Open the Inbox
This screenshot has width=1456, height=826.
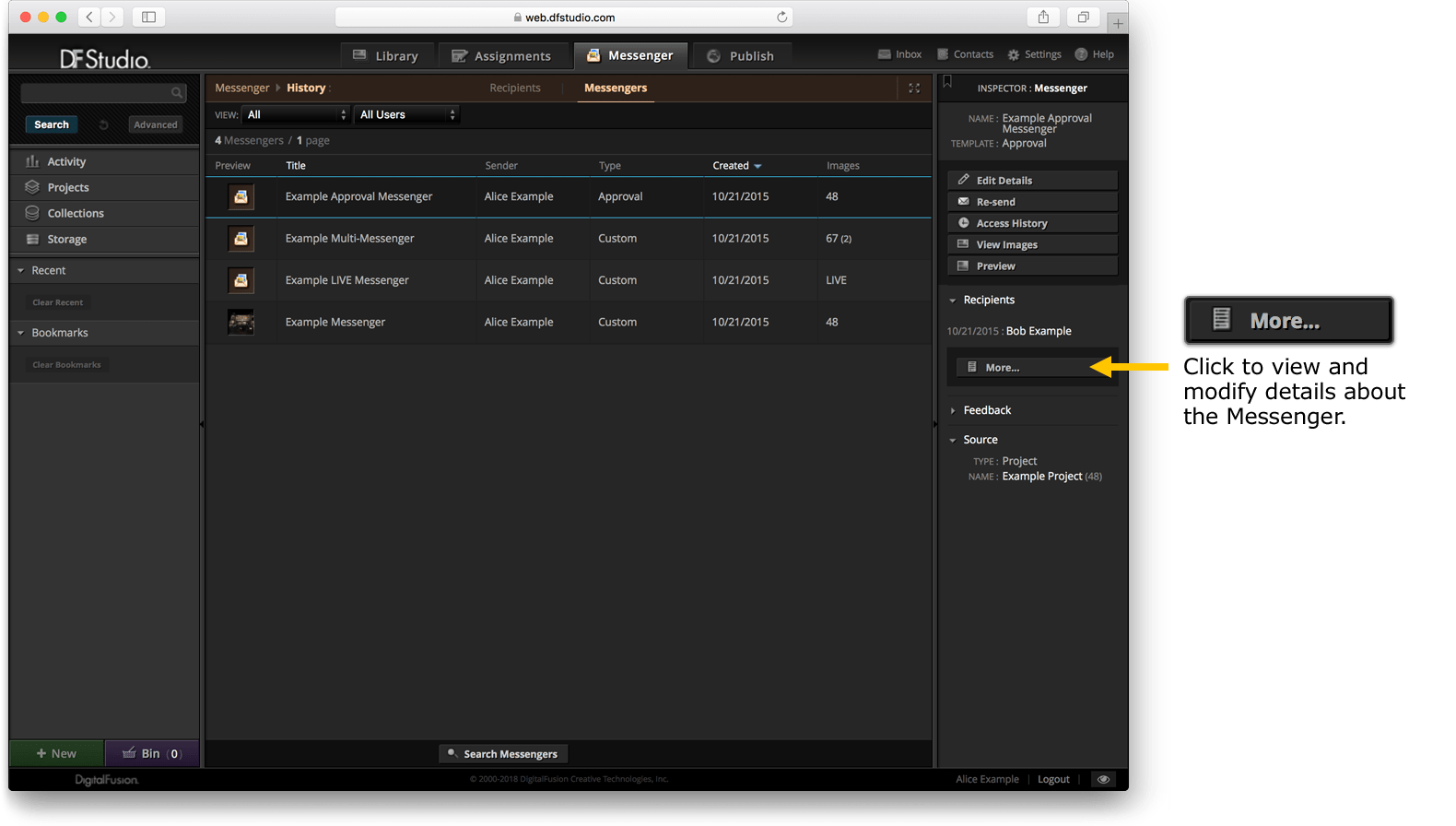click(x=900, y=54)
